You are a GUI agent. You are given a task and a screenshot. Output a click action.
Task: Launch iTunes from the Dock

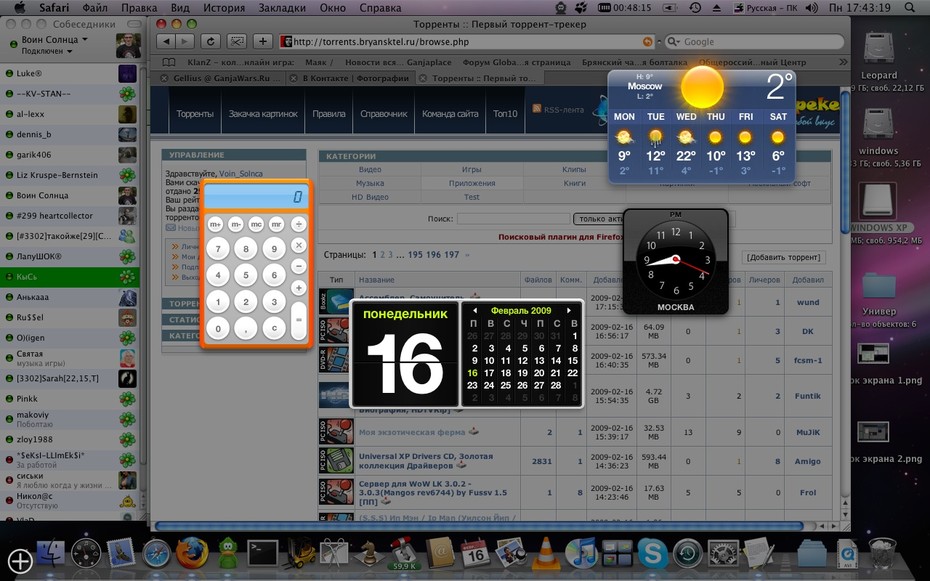point(581,554)
